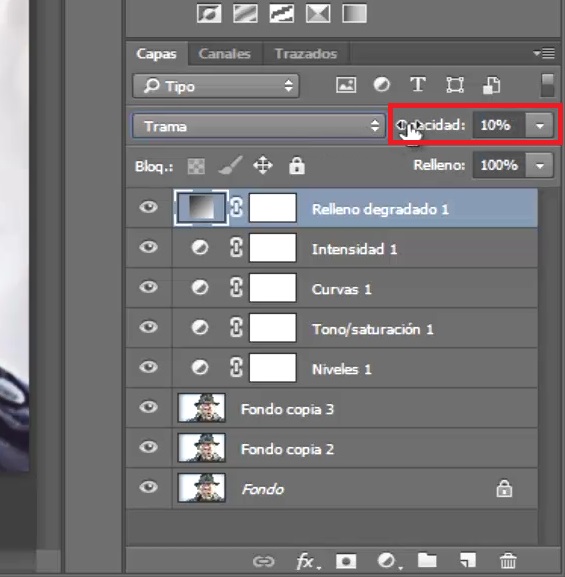Filter layers by smart object icon
This screenshot has height=577, width=565.
click(491, 85)
